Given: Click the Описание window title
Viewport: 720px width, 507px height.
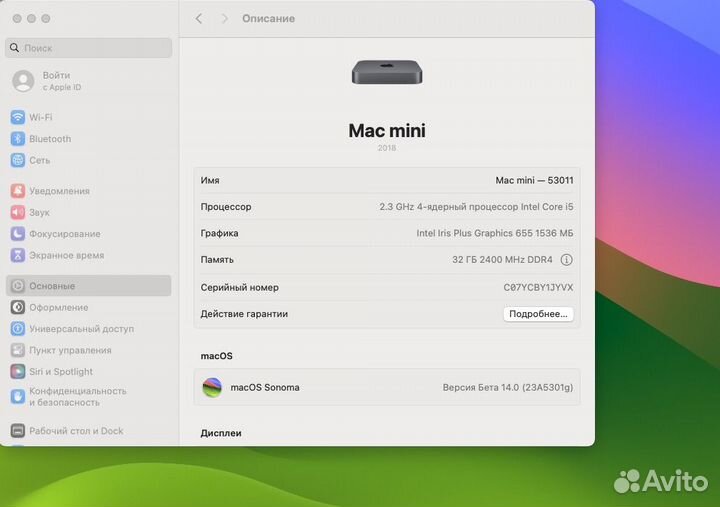Looking at the screenshot, I should [269, 18].
